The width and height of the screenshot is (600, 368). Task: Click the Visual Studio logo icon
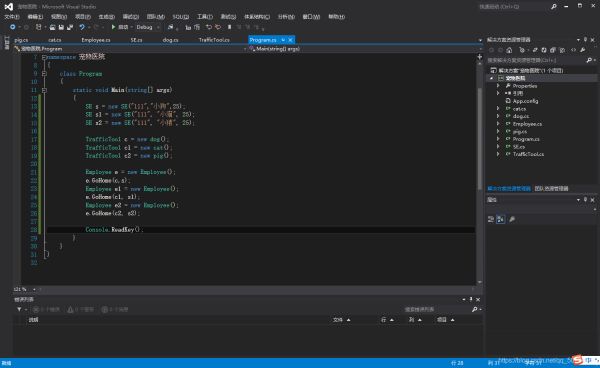click(x=8, y=7)
